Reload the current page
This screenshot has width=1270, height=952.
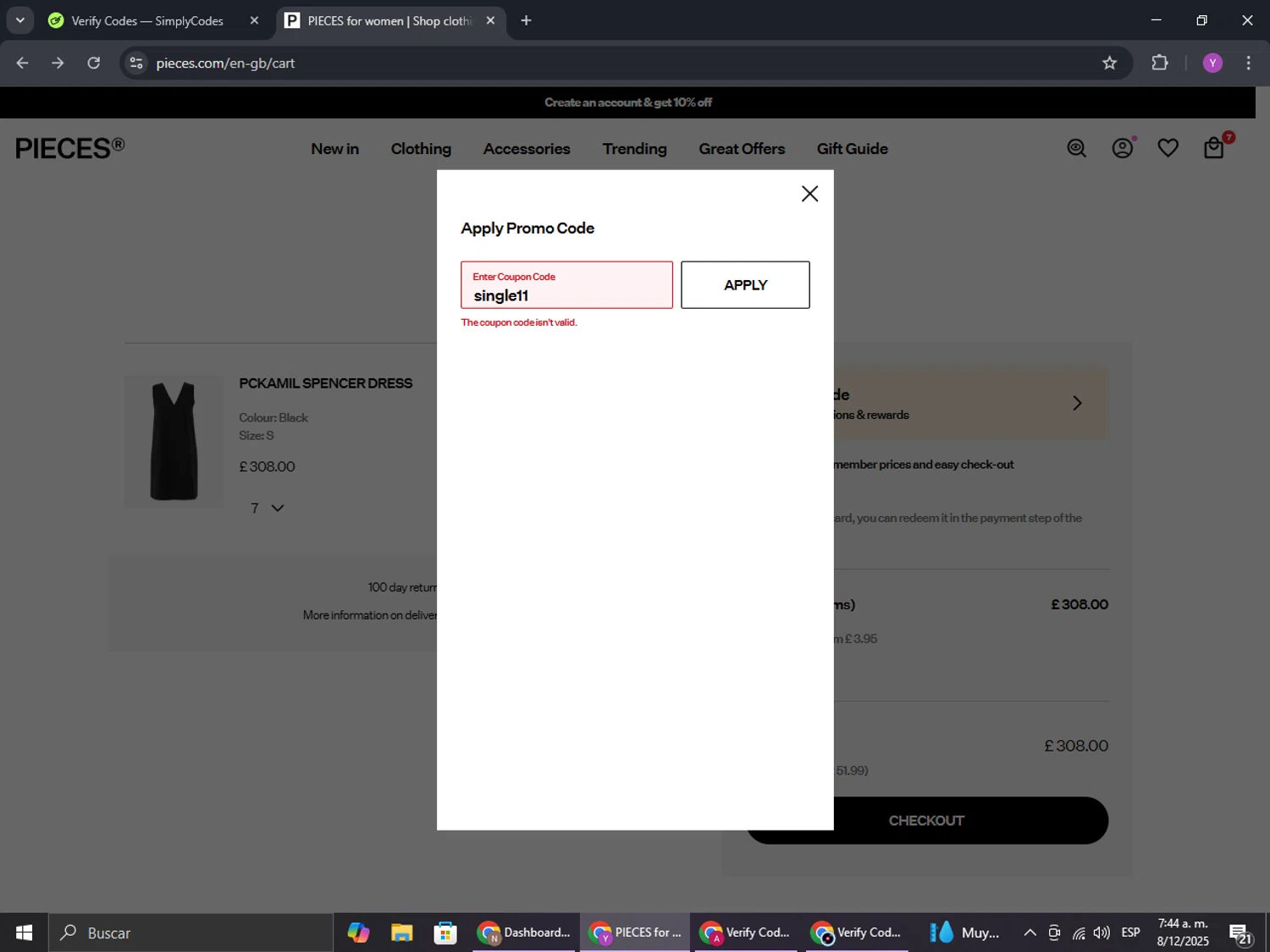click(x=94, y=63)
